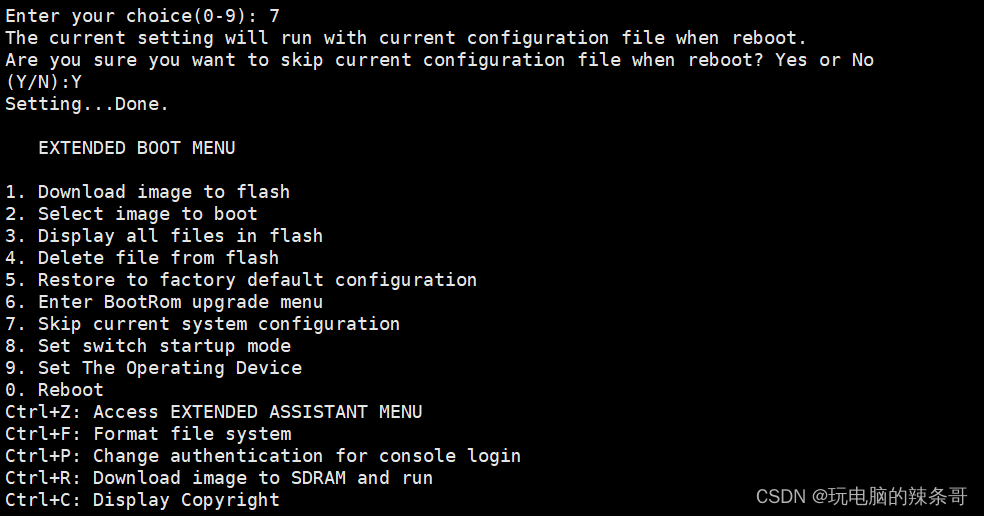Click the "Ctrl+F: Format file system" line
The width and height of the screenshot is (984, 516).
[148, 434]
